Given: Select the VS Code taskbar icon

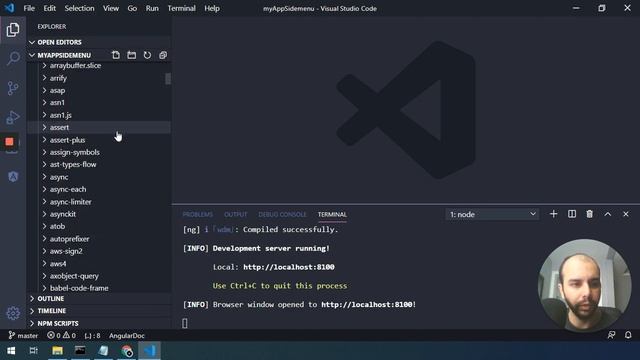Looking at the screenshot, I should (x=149, y=351).
